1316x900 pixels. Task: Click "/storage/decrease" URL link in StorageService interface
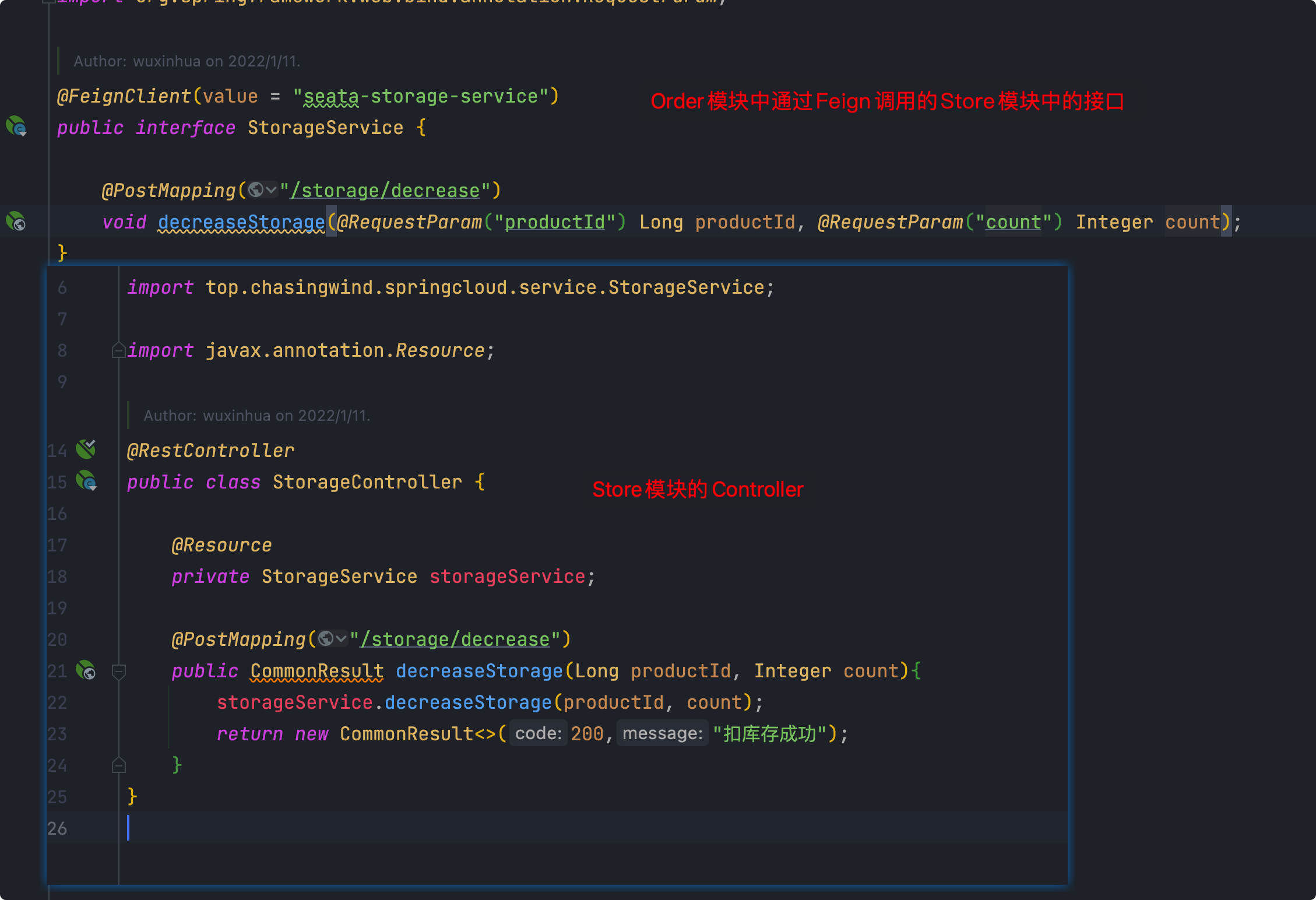385,191
